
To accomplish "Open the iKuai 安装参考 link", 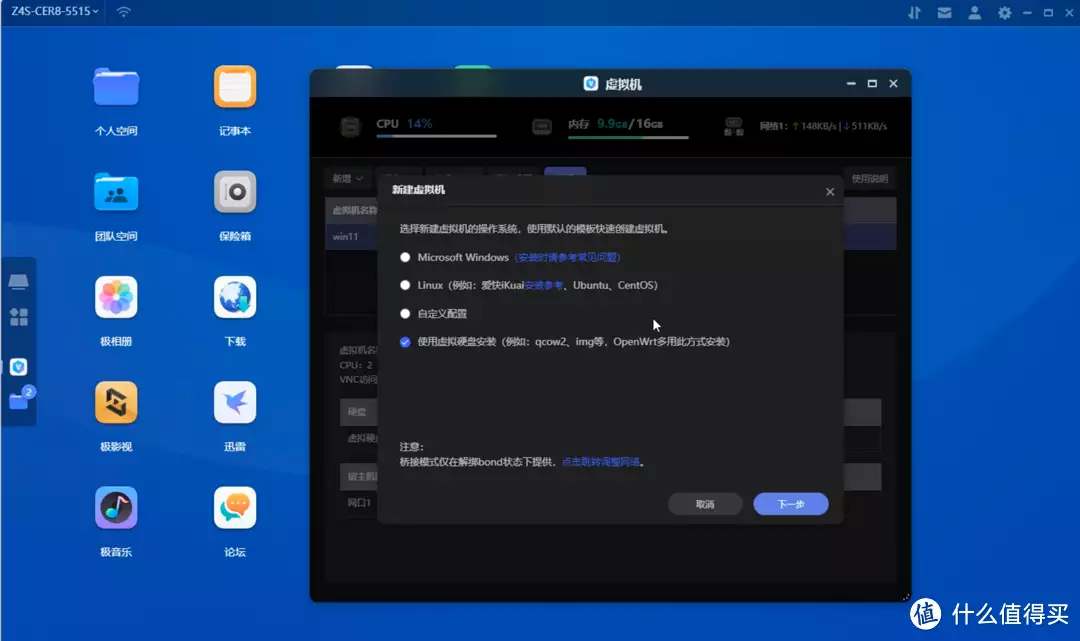I will point(543,285).
